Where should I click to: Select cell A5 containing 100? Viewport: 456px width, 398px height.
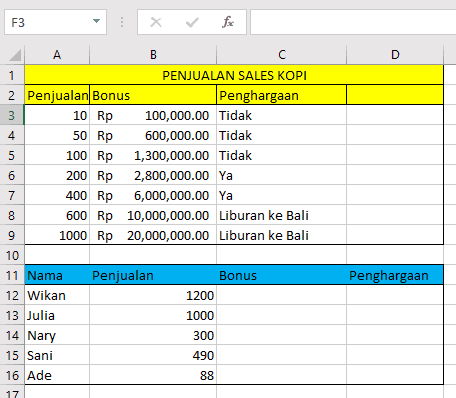[x=57, y=155]
